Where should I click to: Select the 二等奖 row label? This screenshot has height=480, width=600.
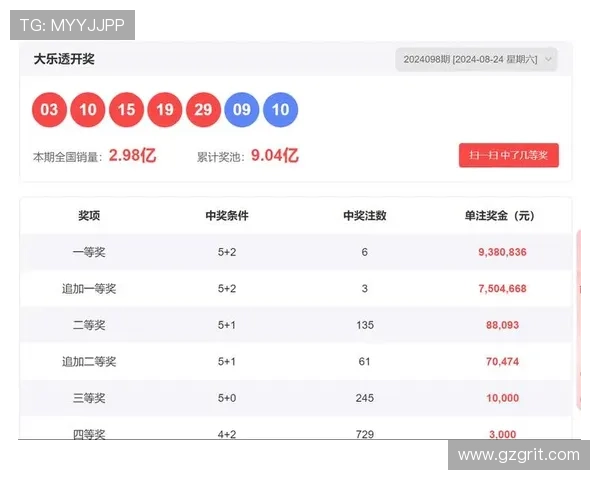click(x=89, y=325)
